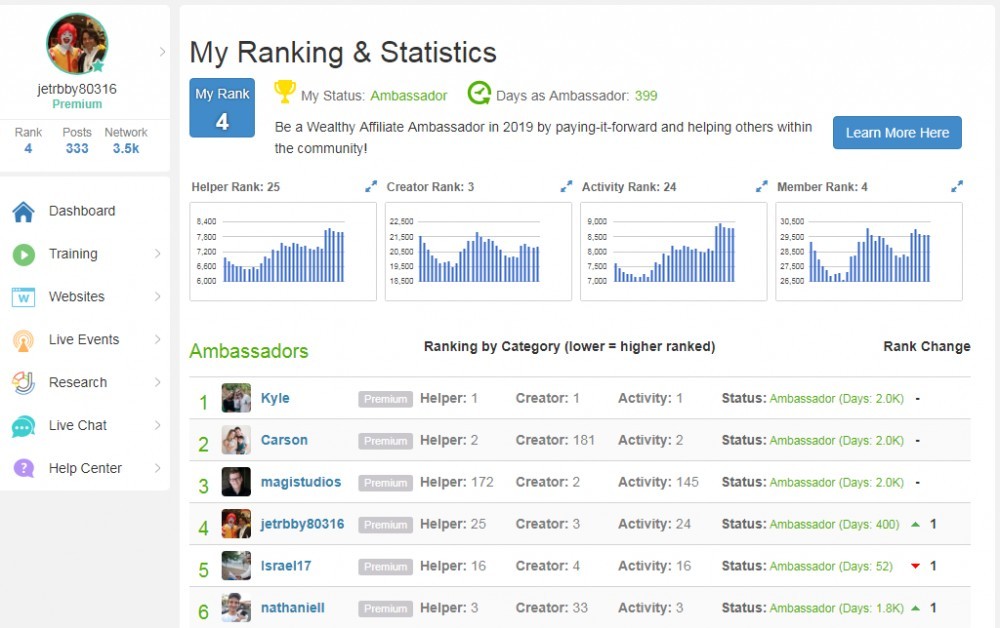Viewport: 1000px width, 628px height.
Task: Open Kyle's profile link
Action: pos(275,398)
